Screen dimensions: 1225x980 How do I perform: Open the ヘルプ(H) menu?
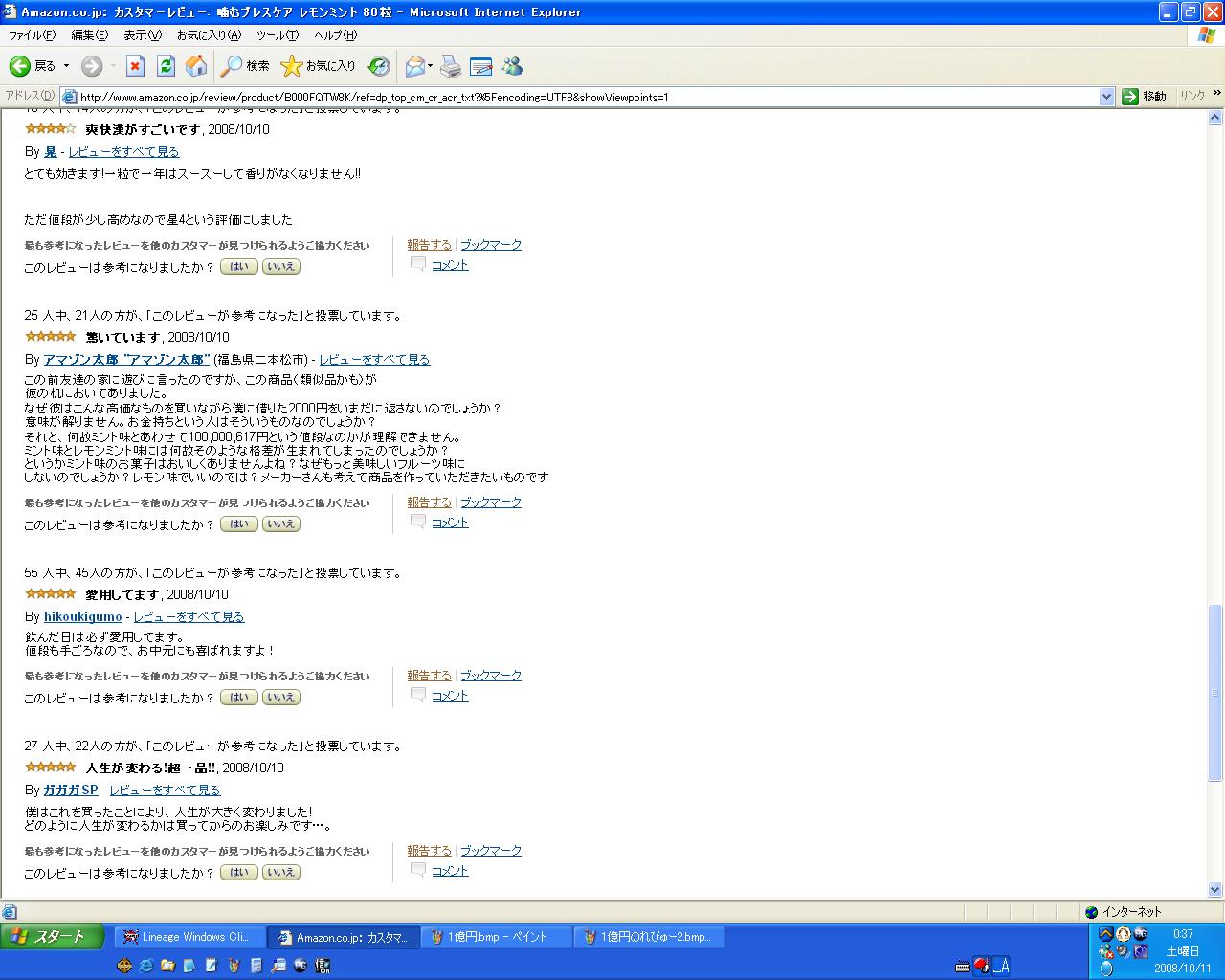coord(335,35)
